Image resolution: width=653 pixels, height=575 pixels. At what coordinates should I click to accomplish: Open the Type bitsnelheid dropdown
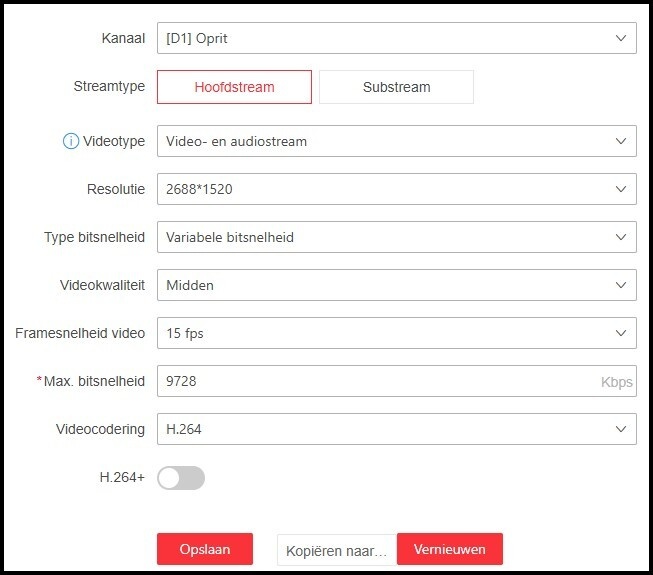(x=396, y=237)
